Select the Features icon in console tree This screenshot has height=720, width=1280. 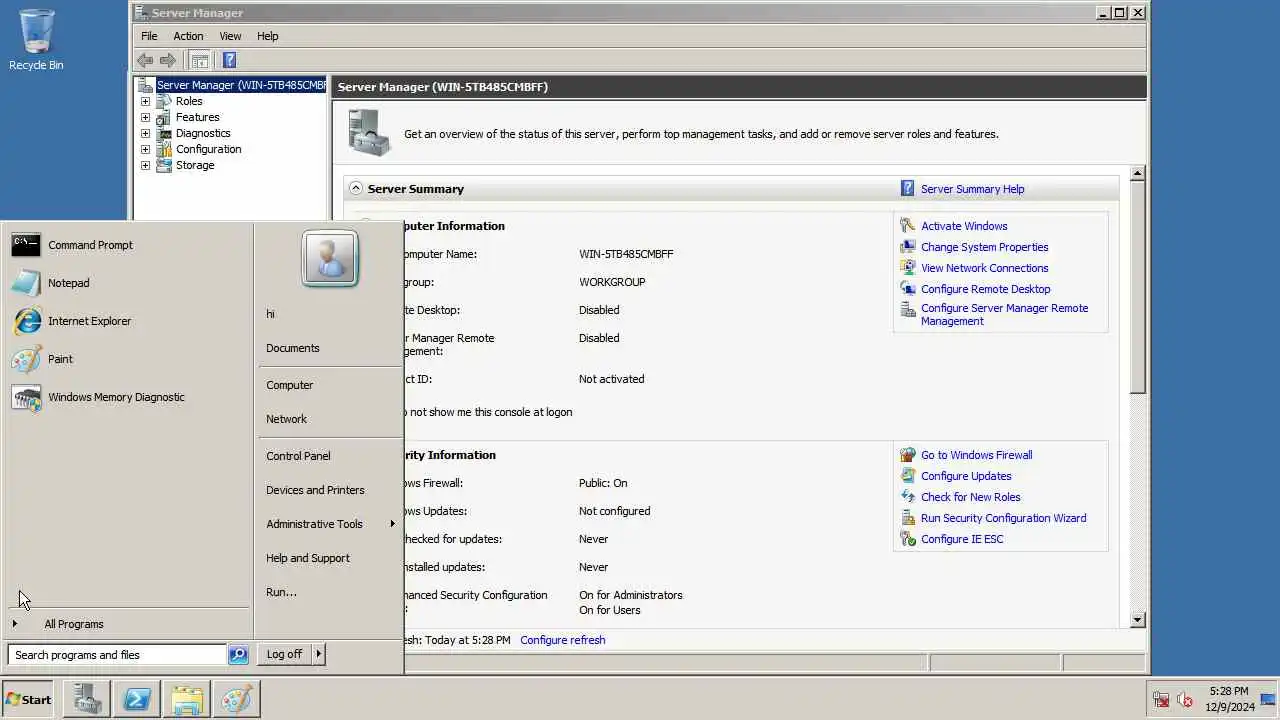pyautogui.click(x=164, y=117)
